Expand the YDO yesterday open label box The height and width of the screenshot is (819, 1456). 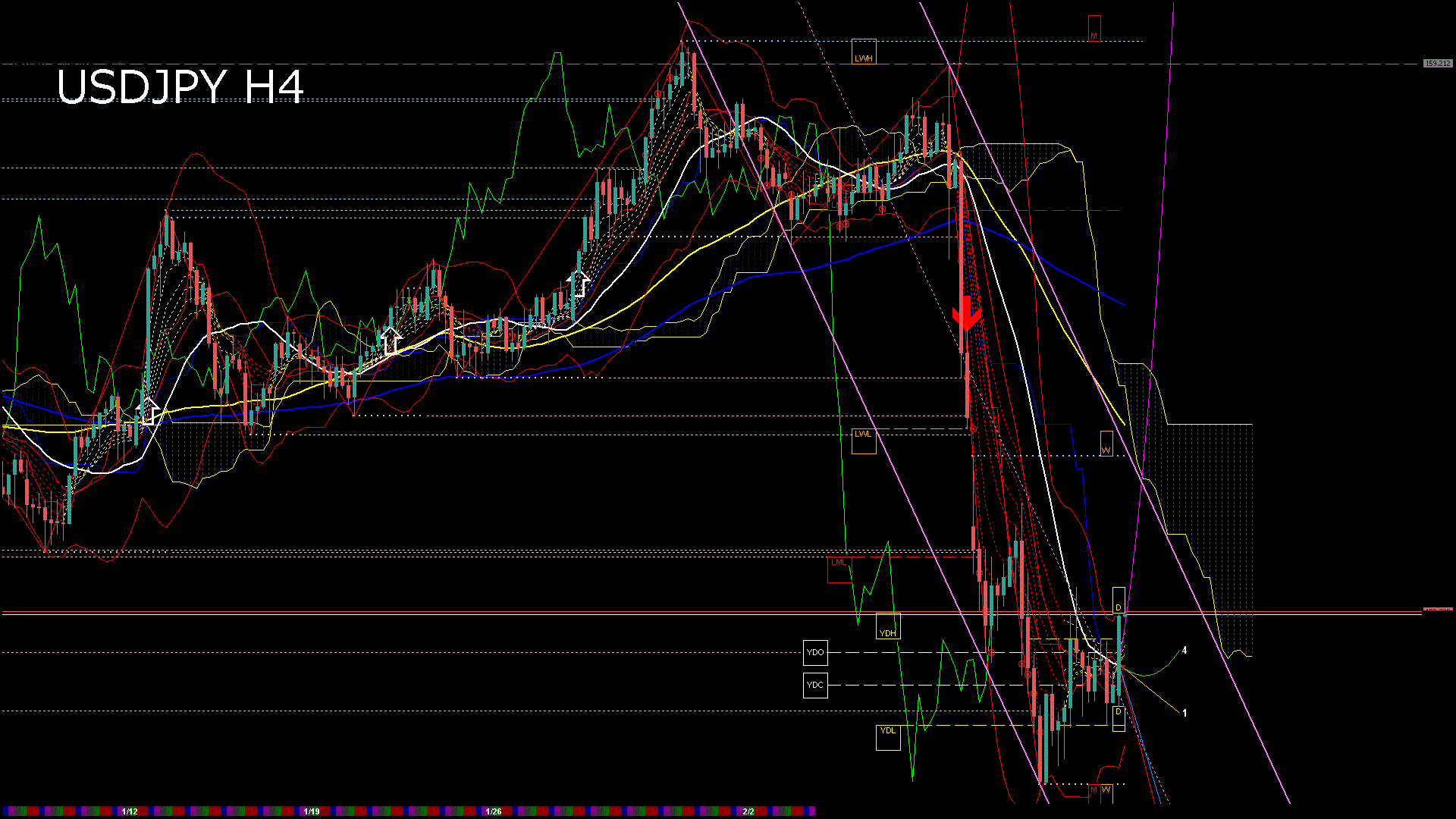(815, 651)
